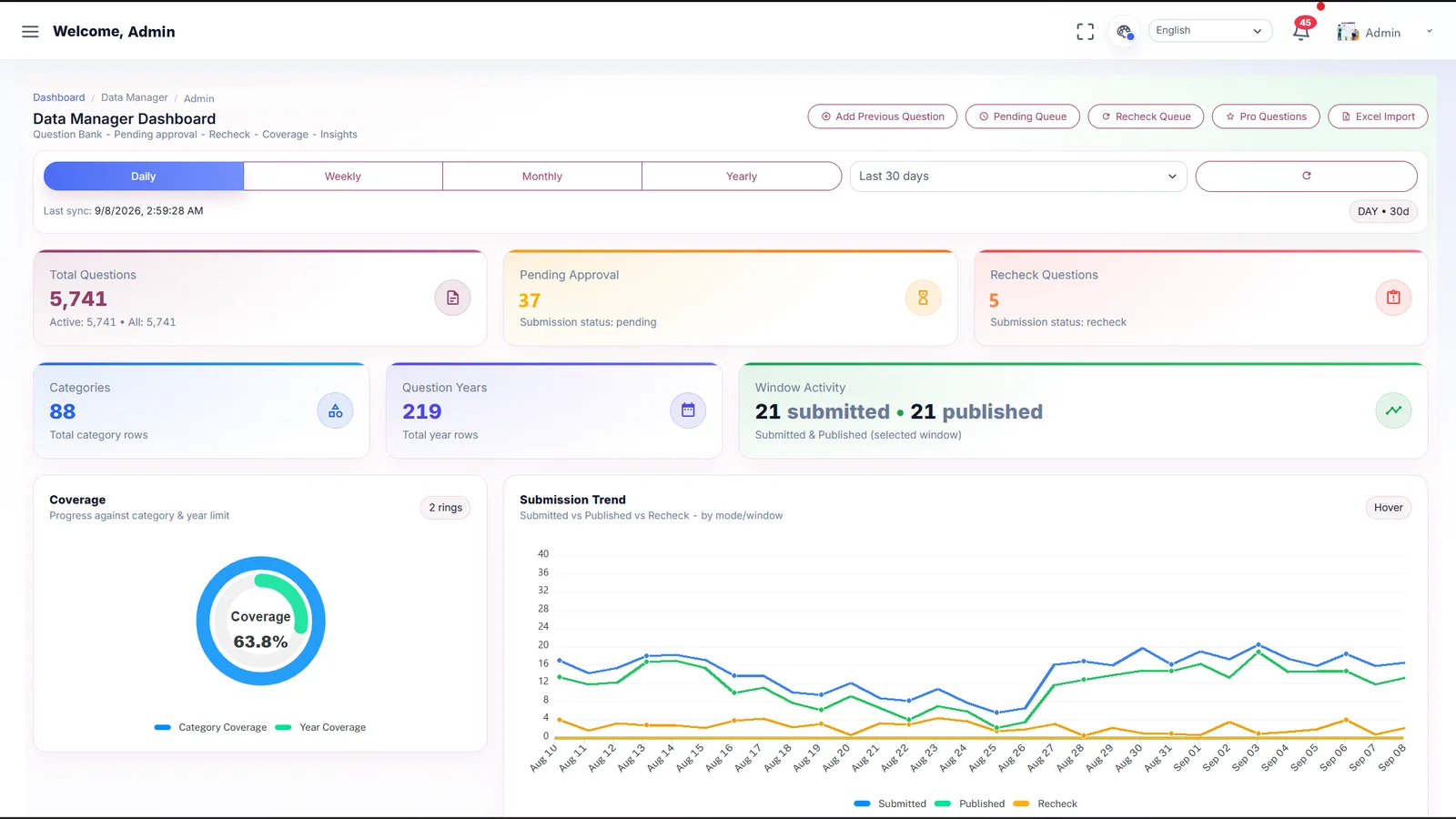Click 'Active: 5,741 • All: 5,741' text
Screen dimensions: 1456x819
click(x=113, y=322)
